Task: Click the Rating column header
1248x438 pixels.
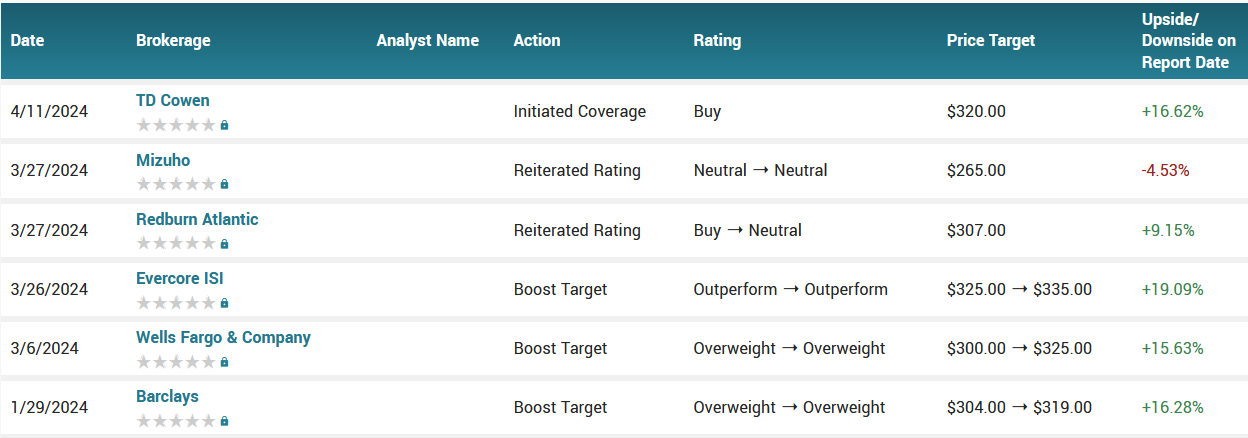Action: (717, 41)
